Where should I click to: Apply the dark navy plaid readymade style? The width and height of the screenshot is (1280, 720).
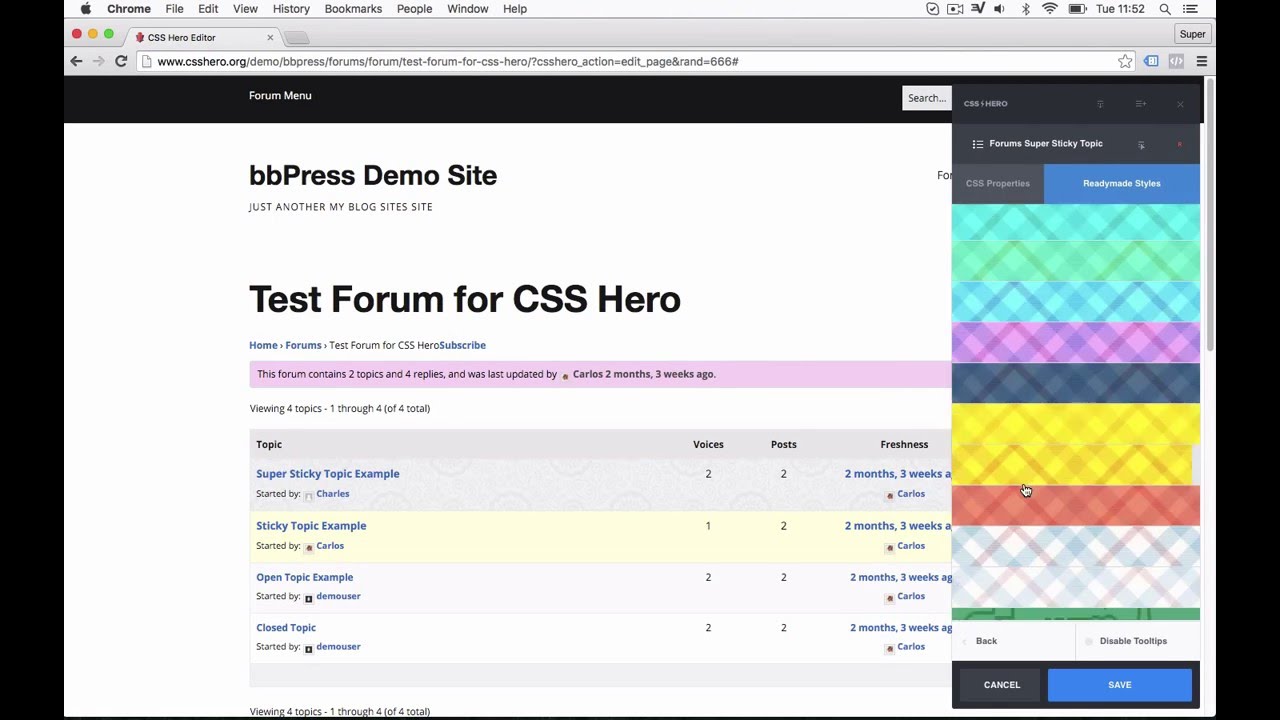pyautogui.click(x=1075, y=383)
